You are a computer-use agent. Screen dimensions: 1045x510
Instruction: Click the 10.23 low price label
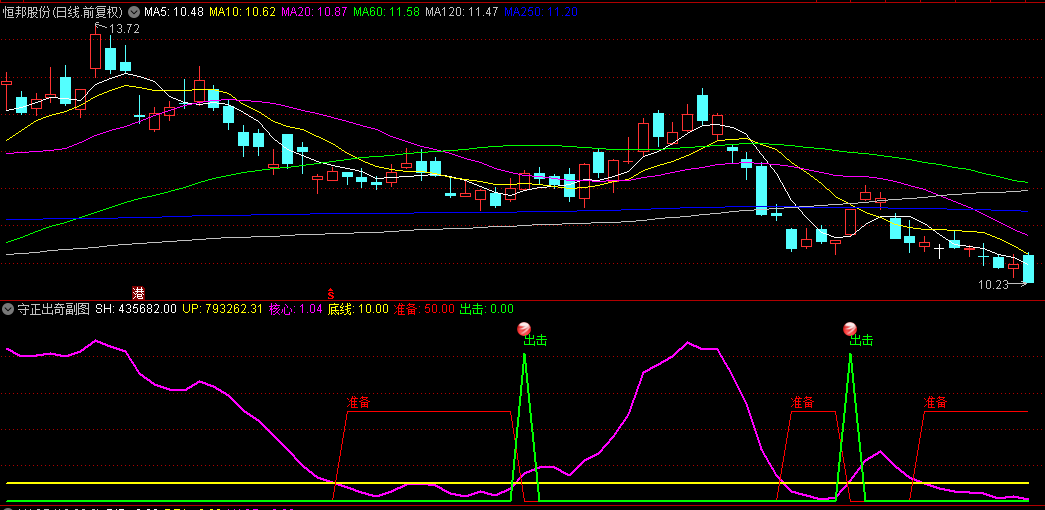pos(992,285)
